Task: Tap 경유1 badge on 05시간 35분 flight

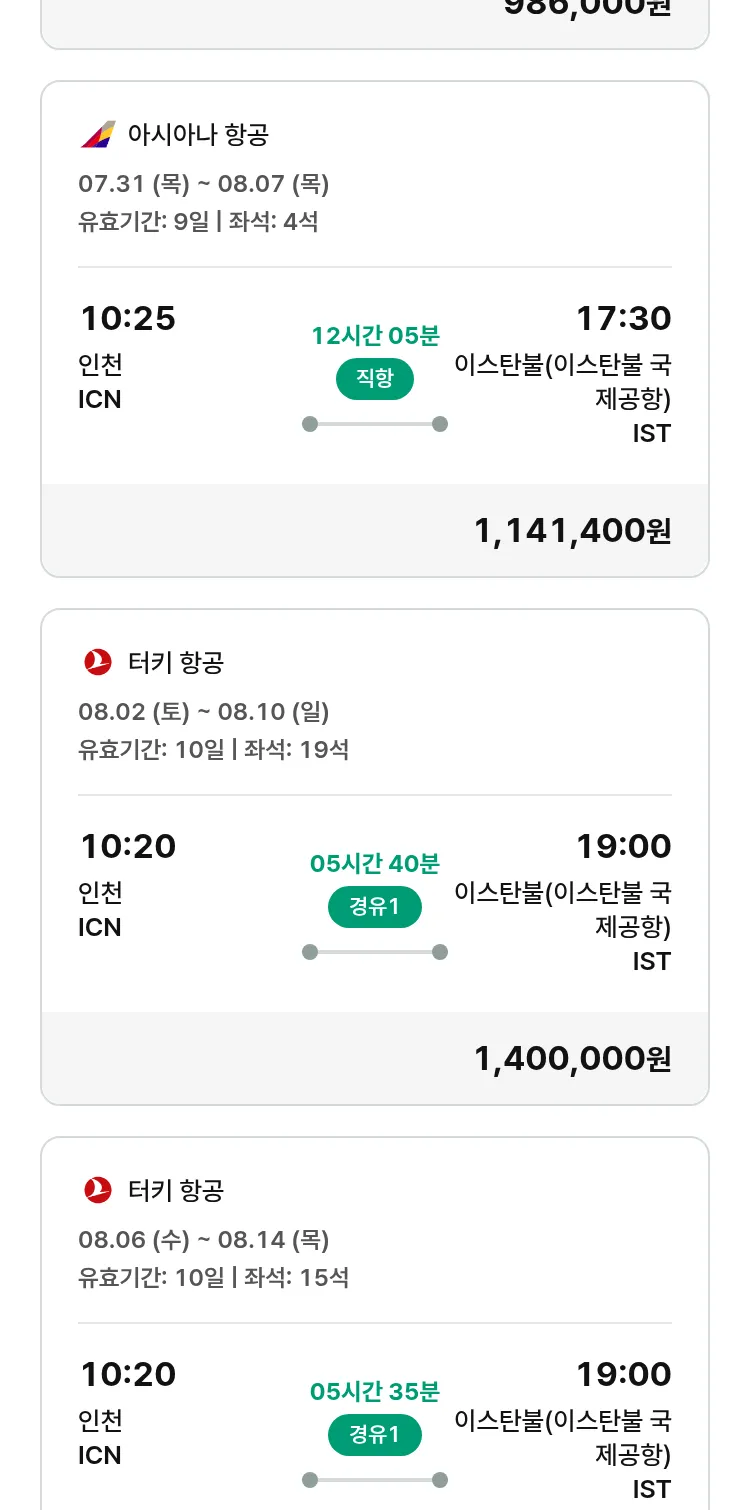Action: (375, 1435)
